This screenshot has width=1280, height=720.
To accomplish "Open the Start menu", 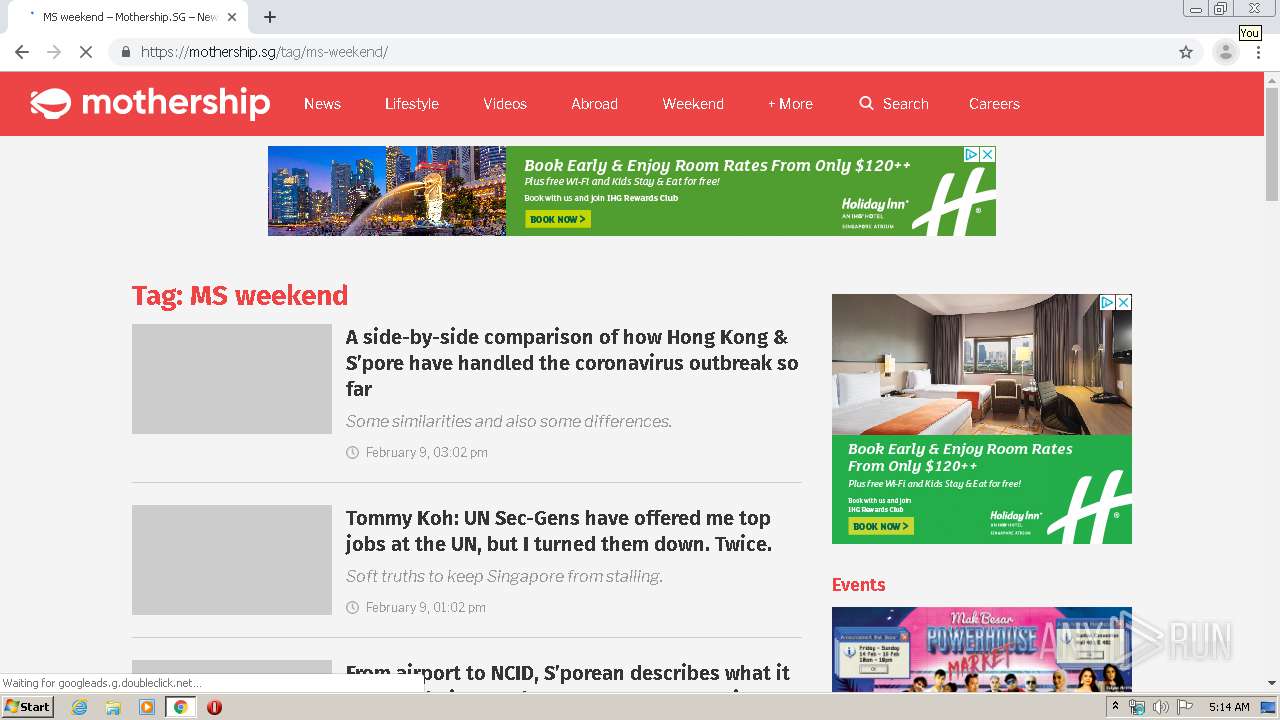I will pyautogui.click(x=28, y=707).
